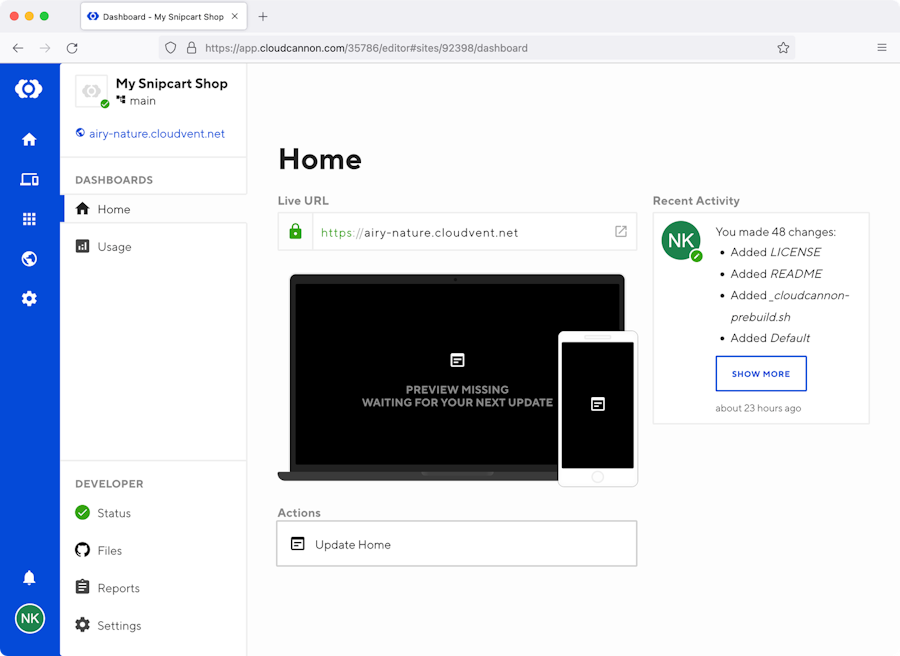
Task: Open a new browser tab with plus
Action: click(263, 17)
